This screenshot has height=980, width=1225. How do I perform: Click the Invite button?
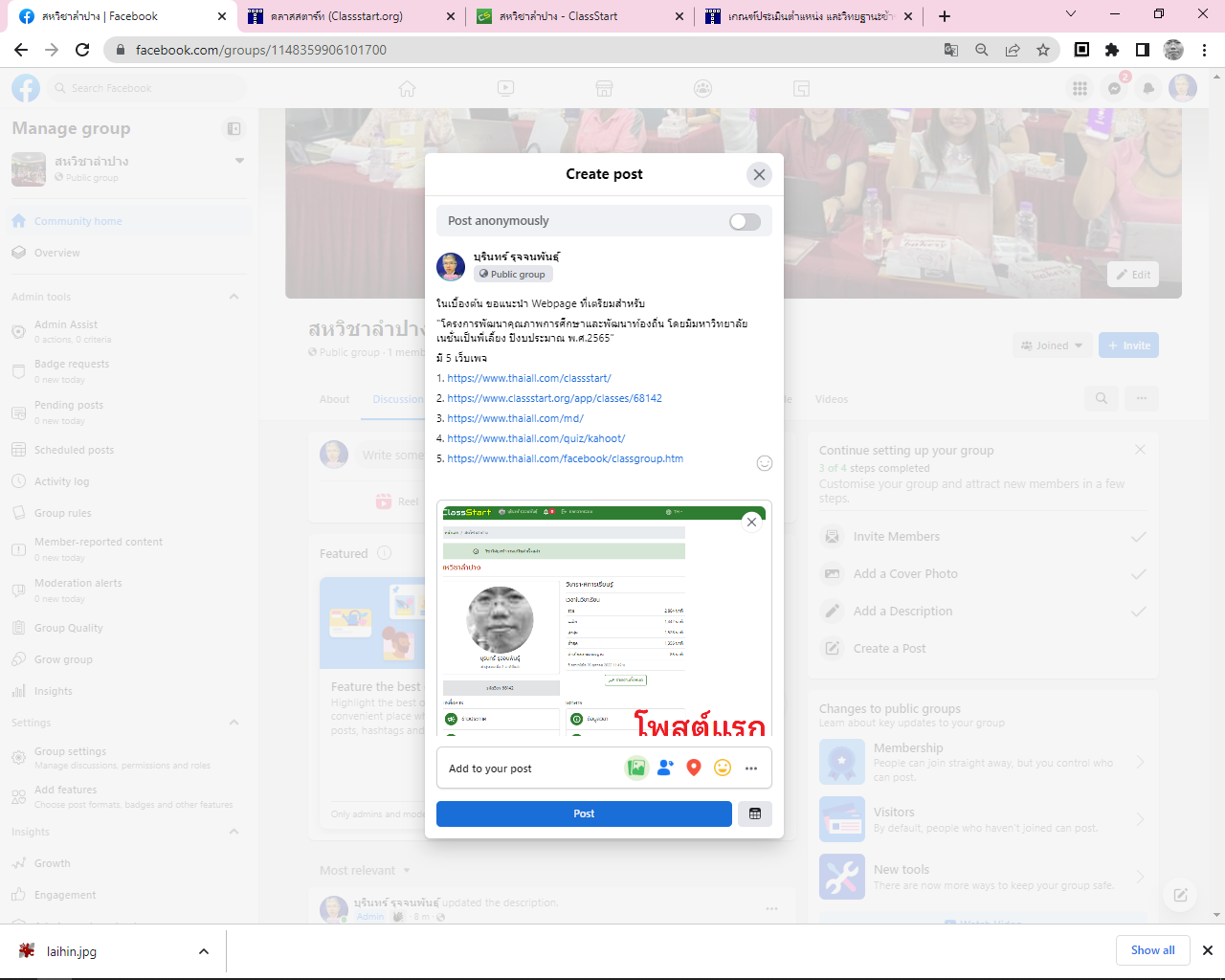[1128, 345]
